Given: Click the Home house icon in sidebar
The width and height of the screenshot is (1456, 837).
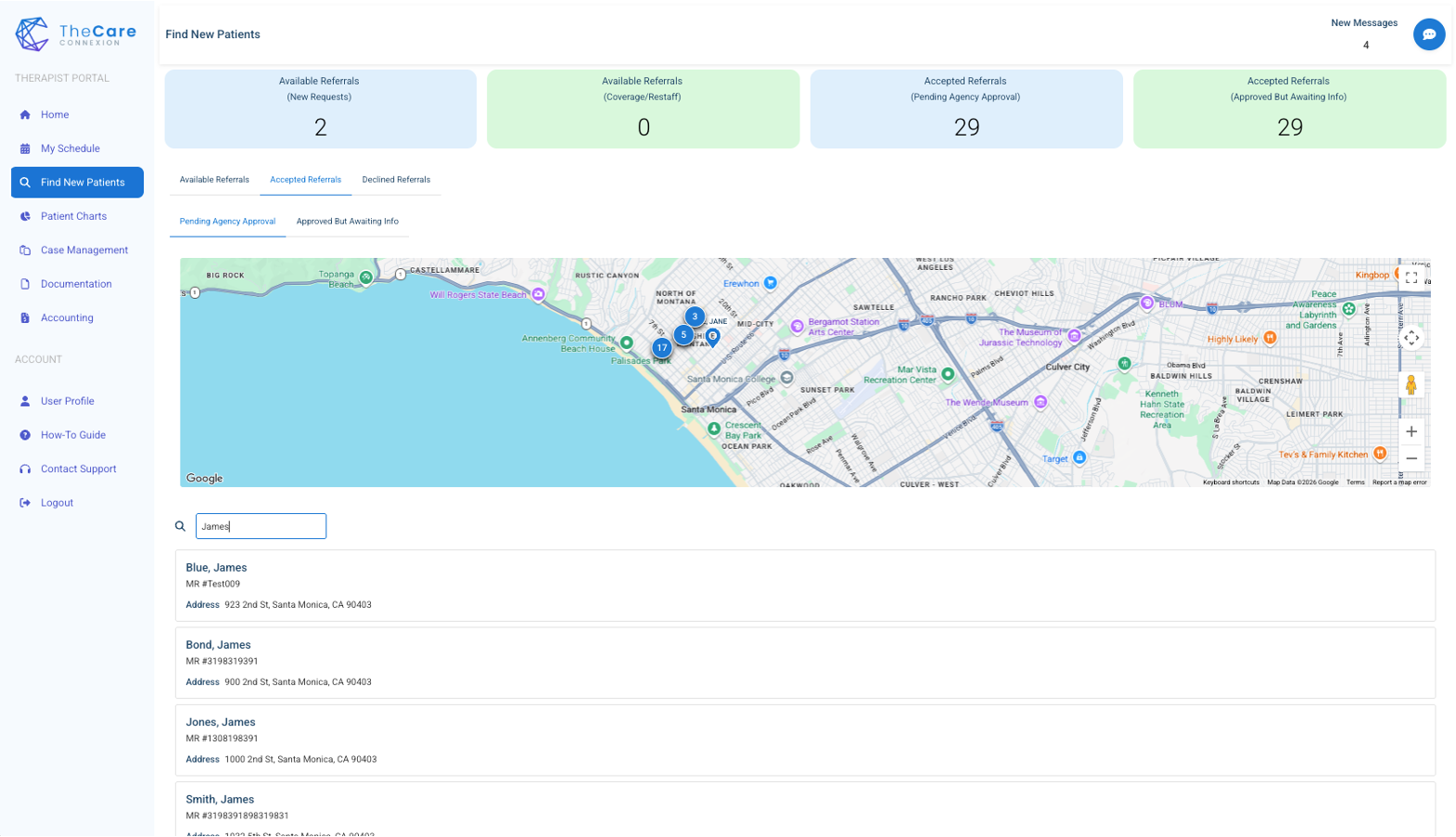Looking at the screenshot, I should click(x=25, y=115).
